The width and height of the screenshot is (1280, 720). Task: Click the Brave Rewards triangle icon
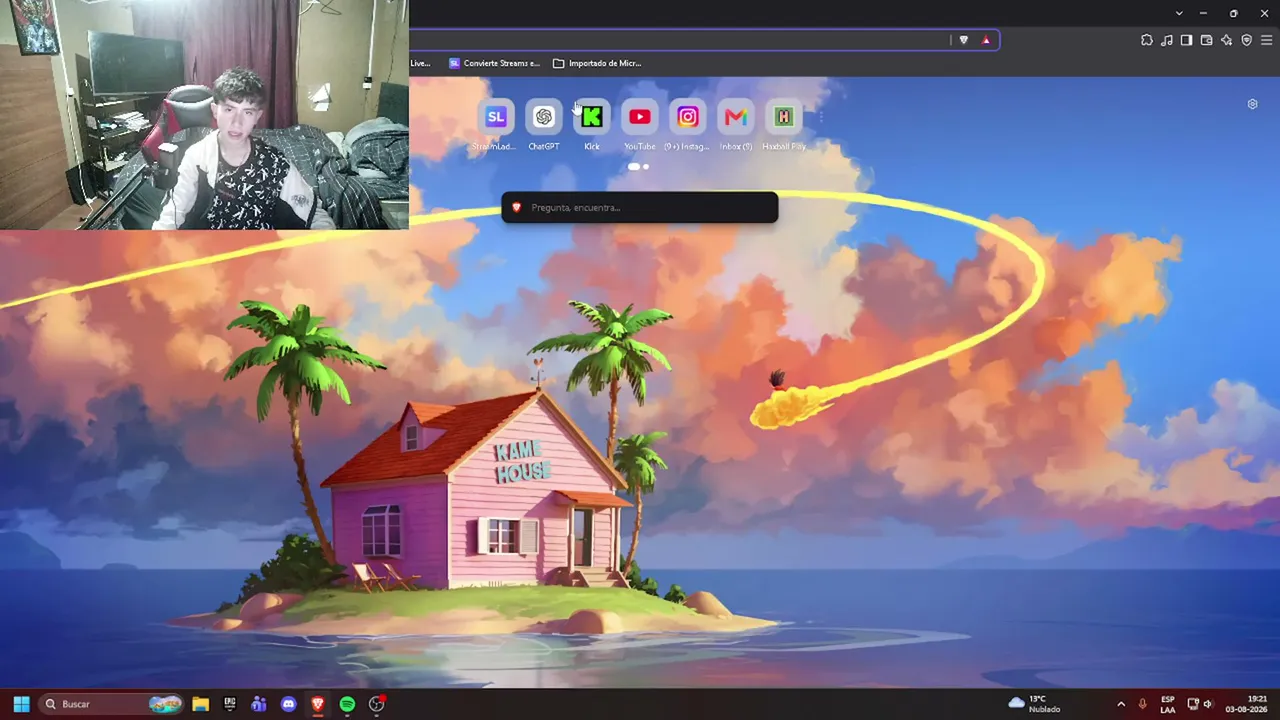[986, 40]
